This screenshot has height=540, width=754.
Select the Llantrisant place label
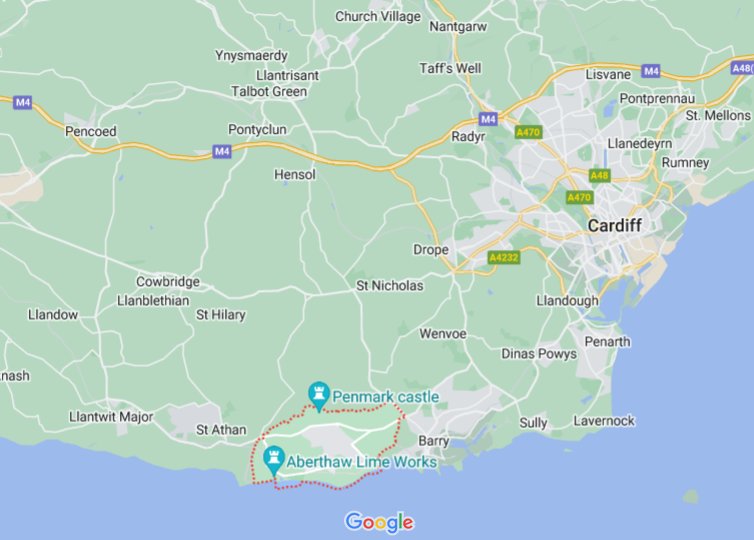(x=288, y=75)
